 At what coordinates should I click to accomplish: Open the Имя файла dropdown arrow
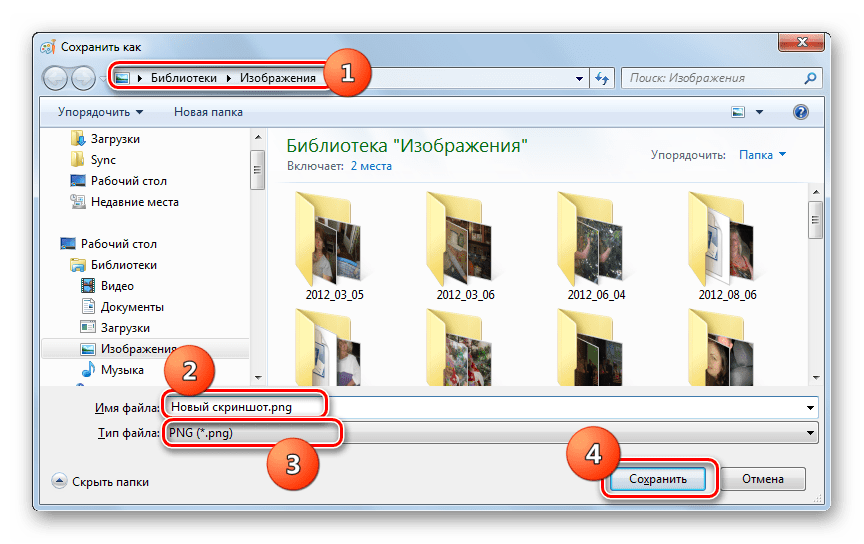pyautogui.click(x=810, y=408)
